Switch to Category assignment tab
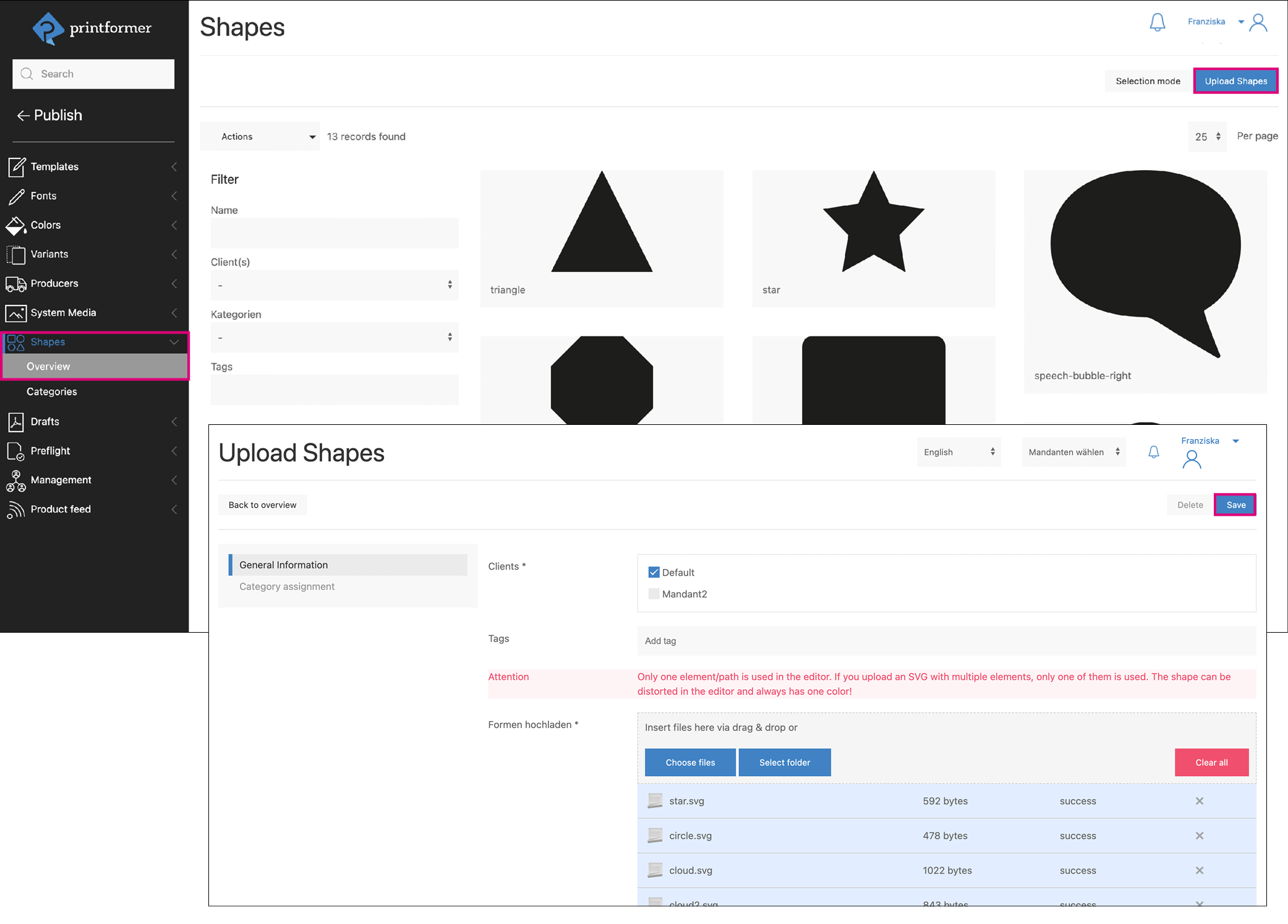This screenshot has width=1288, height=924. click(x=287, y=586)
